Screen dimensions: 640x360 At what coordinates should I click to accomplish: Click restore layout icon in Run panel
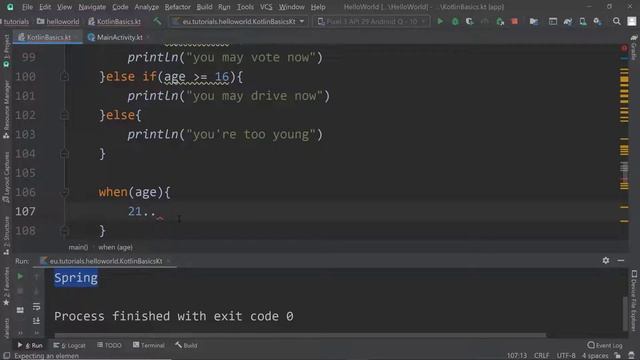(20, 310)
